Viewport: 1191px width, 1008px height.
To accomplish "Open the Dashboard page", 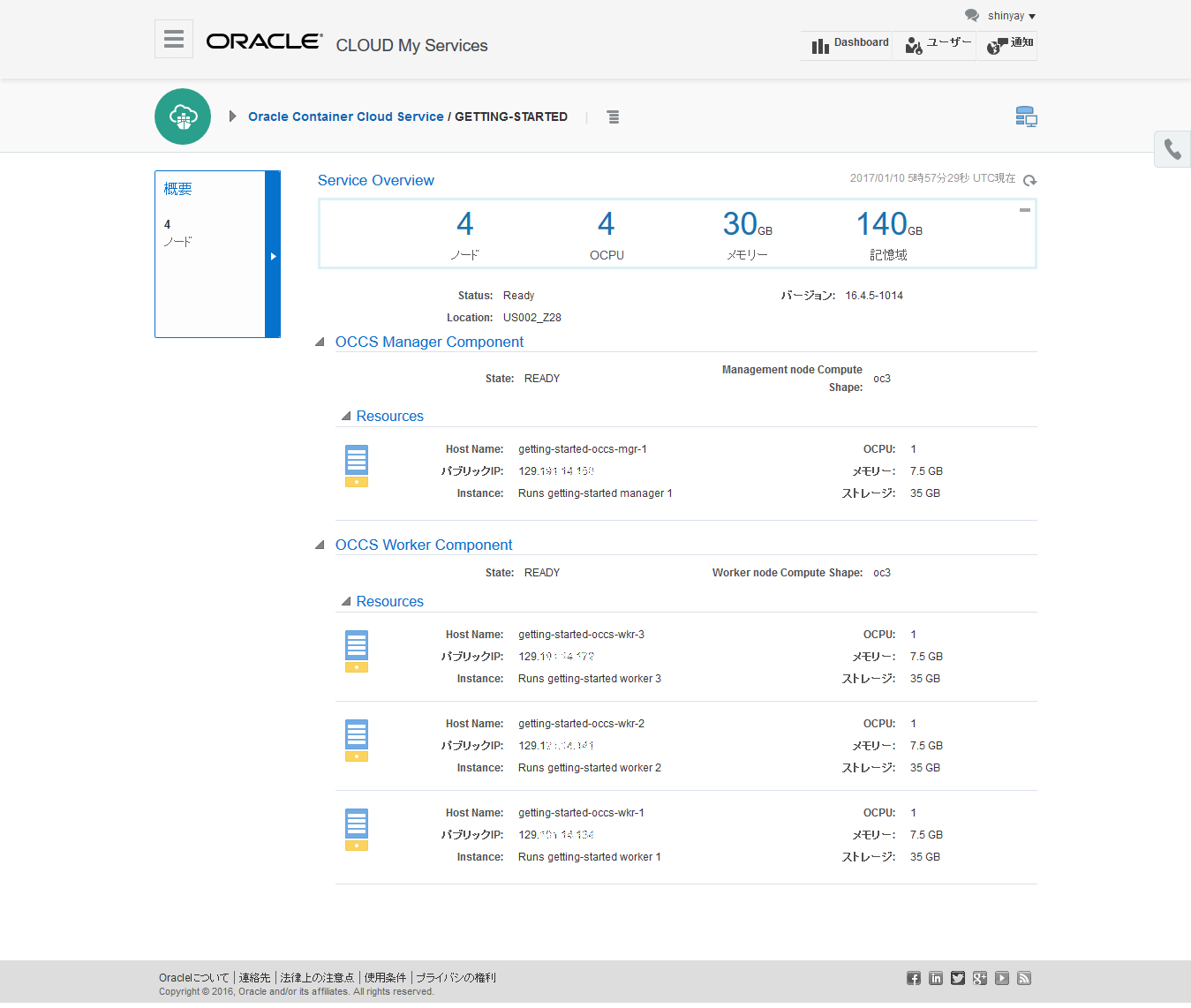I will click(848, 44).
